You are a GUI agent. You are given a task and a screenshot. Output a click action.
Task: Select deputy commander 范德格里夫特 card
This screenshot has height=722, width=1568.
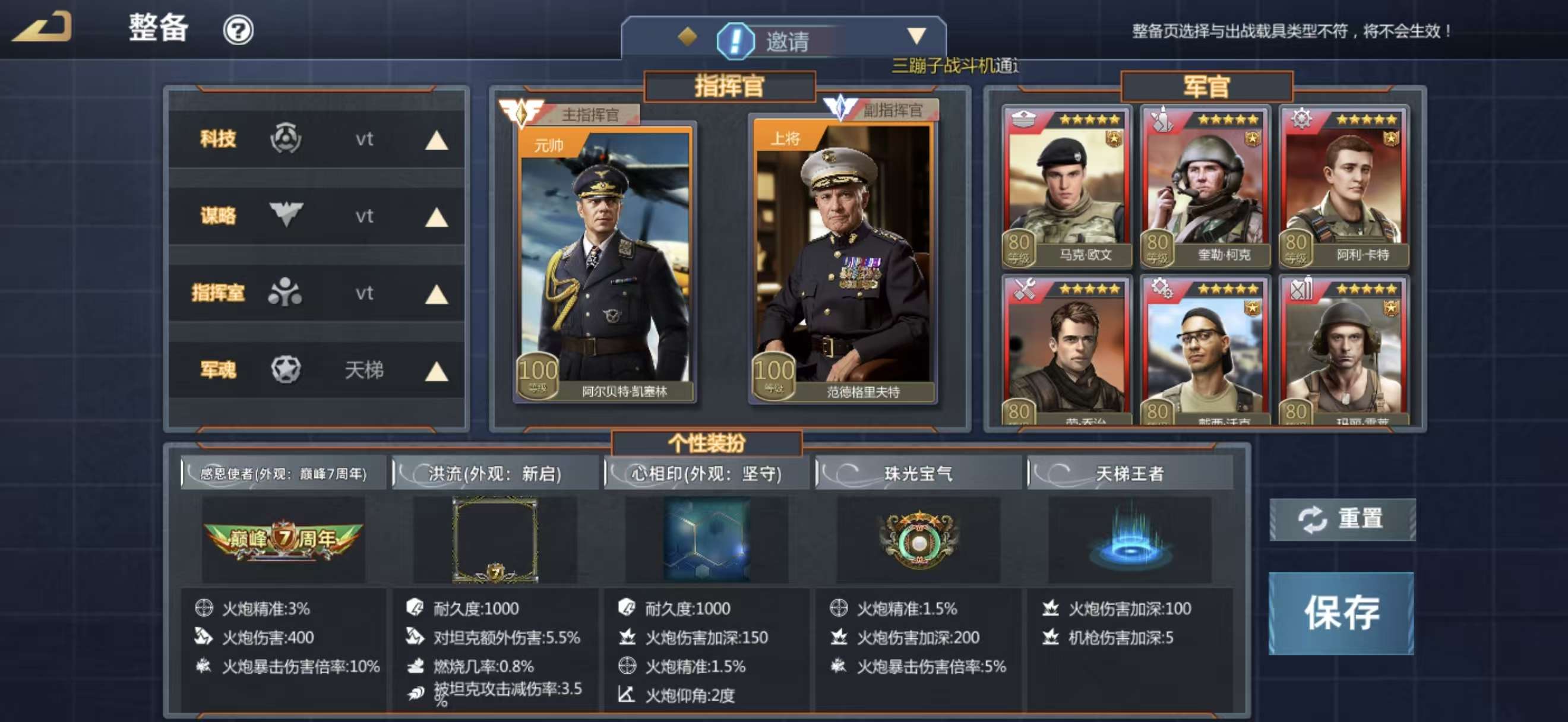tap(842, 262)
